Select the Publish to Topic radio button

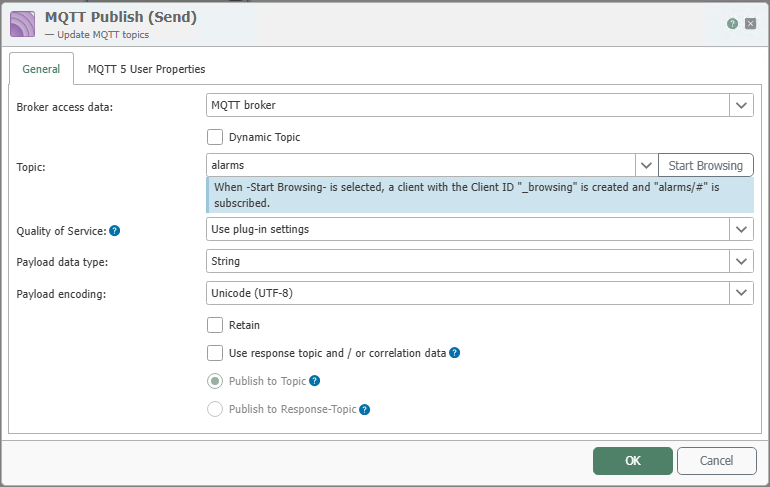(x=215, y=381)
